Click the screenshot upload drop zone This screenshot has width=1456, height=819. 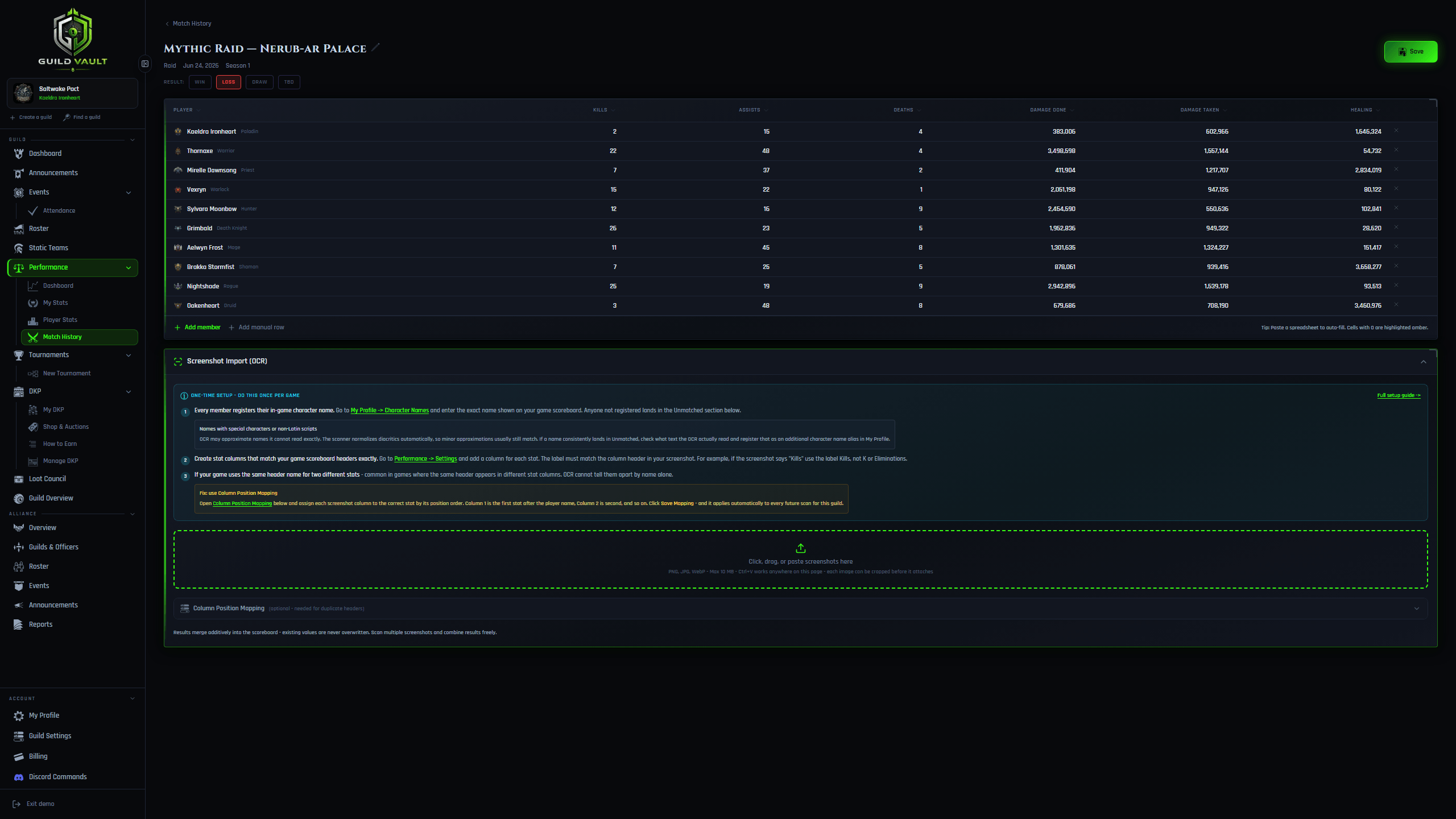pos(800,559)
